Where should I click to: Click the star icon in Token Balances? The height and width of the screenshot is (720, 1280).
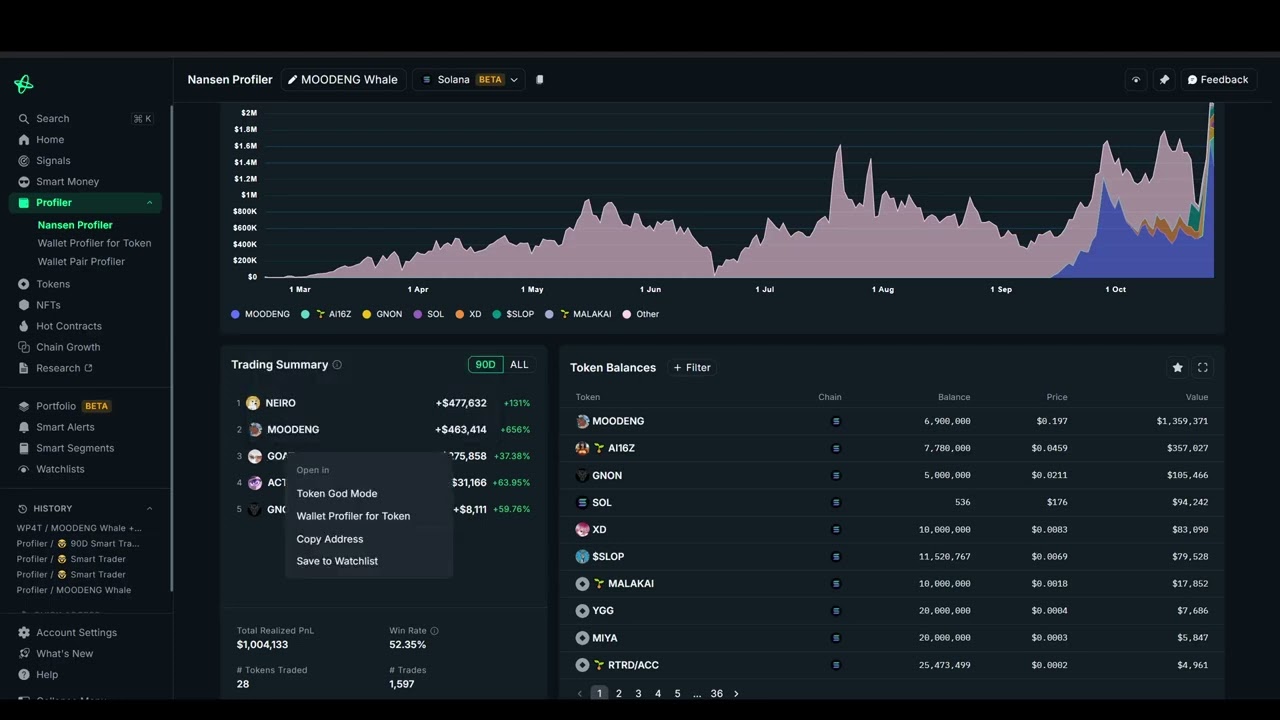click(1178, 368)
